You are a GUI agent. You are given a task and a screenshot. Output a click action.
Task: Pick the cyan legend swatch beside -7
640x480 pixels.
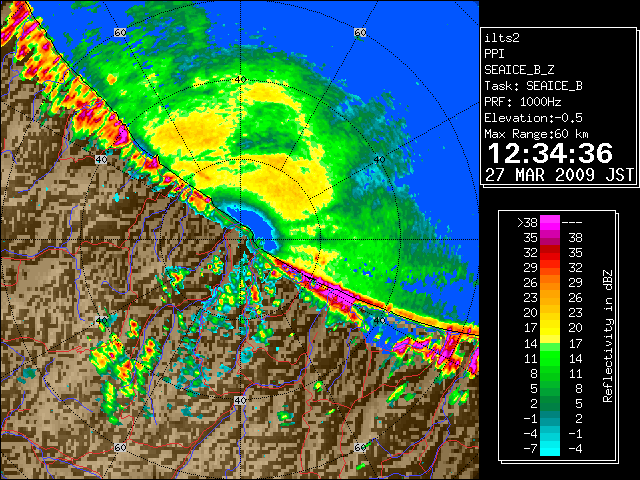(x=550, y=449)
